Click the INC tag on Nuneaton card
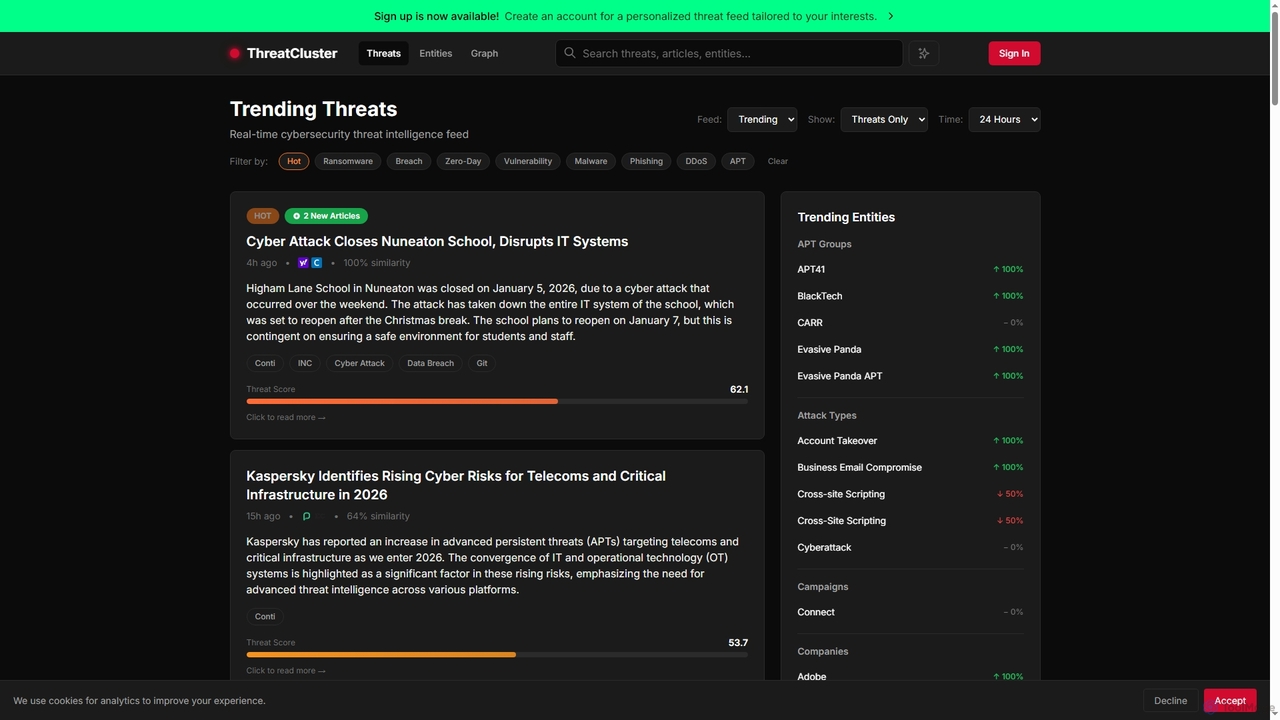Image resolution: width=1280 pixels, height=720 pixels. coord(305,363)
